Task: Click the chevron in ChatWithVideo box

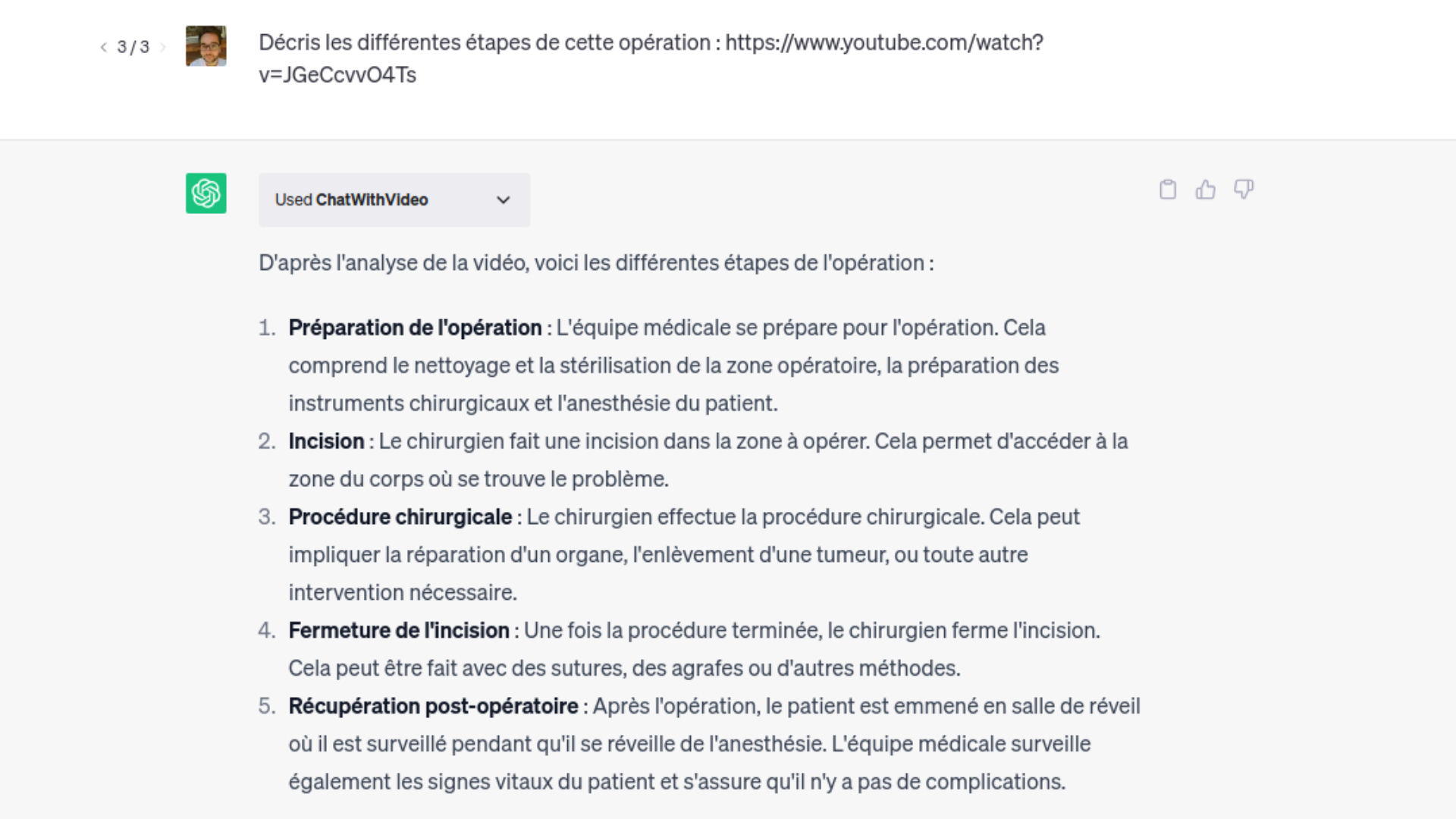Action: click(x=504, y=200)
